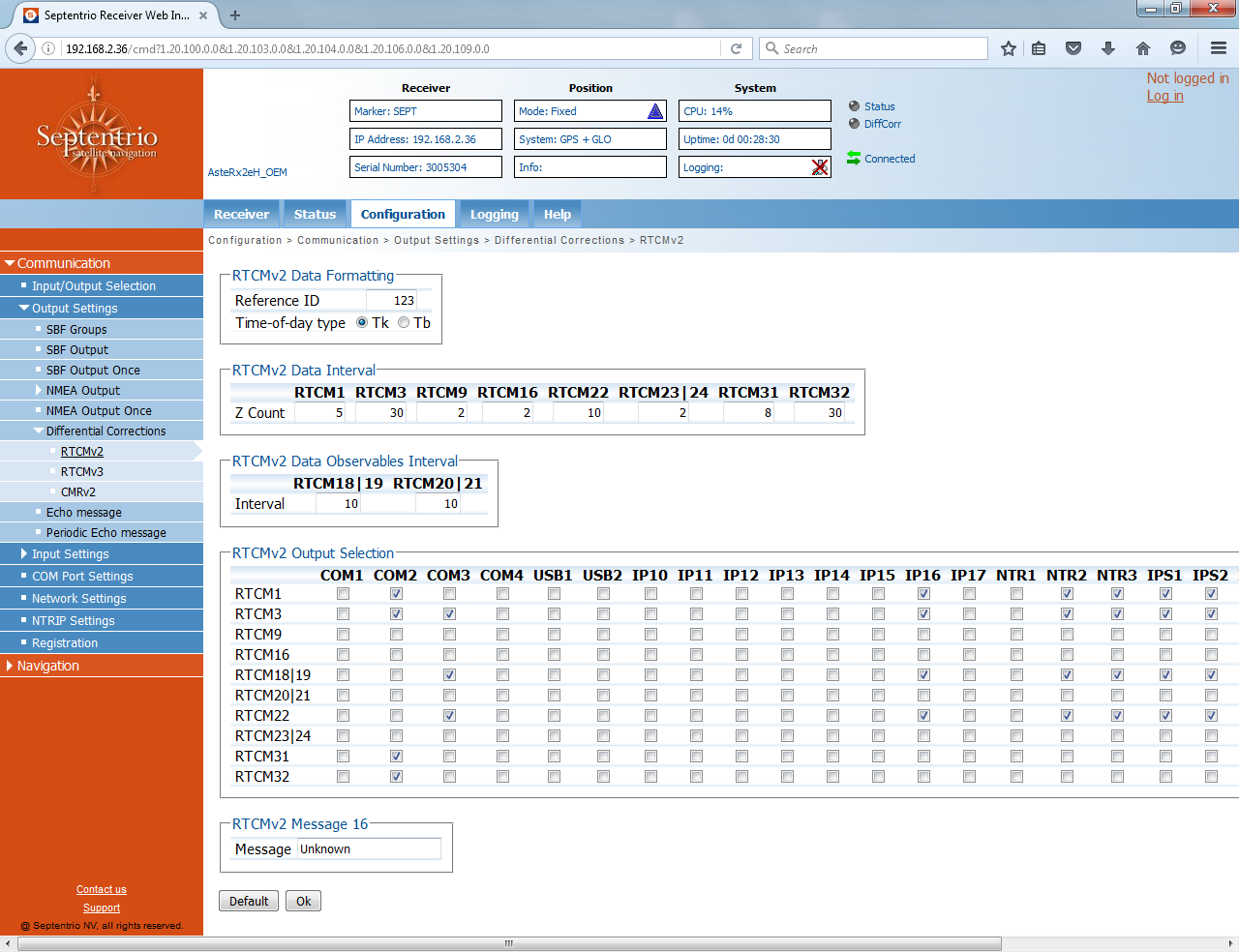The height and width of the screenshot is (952, 1239).
Task: Uncheck RTCM32 on COM2
Action: coord(396,777)
